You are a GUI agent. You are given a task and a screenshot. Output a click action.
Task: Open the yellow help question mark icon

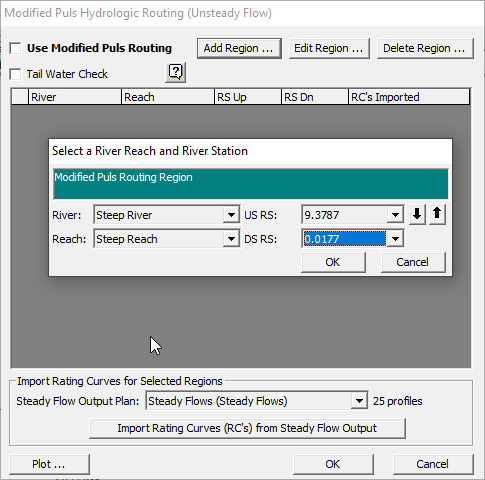pyautogui.click(x=175, y=72)
